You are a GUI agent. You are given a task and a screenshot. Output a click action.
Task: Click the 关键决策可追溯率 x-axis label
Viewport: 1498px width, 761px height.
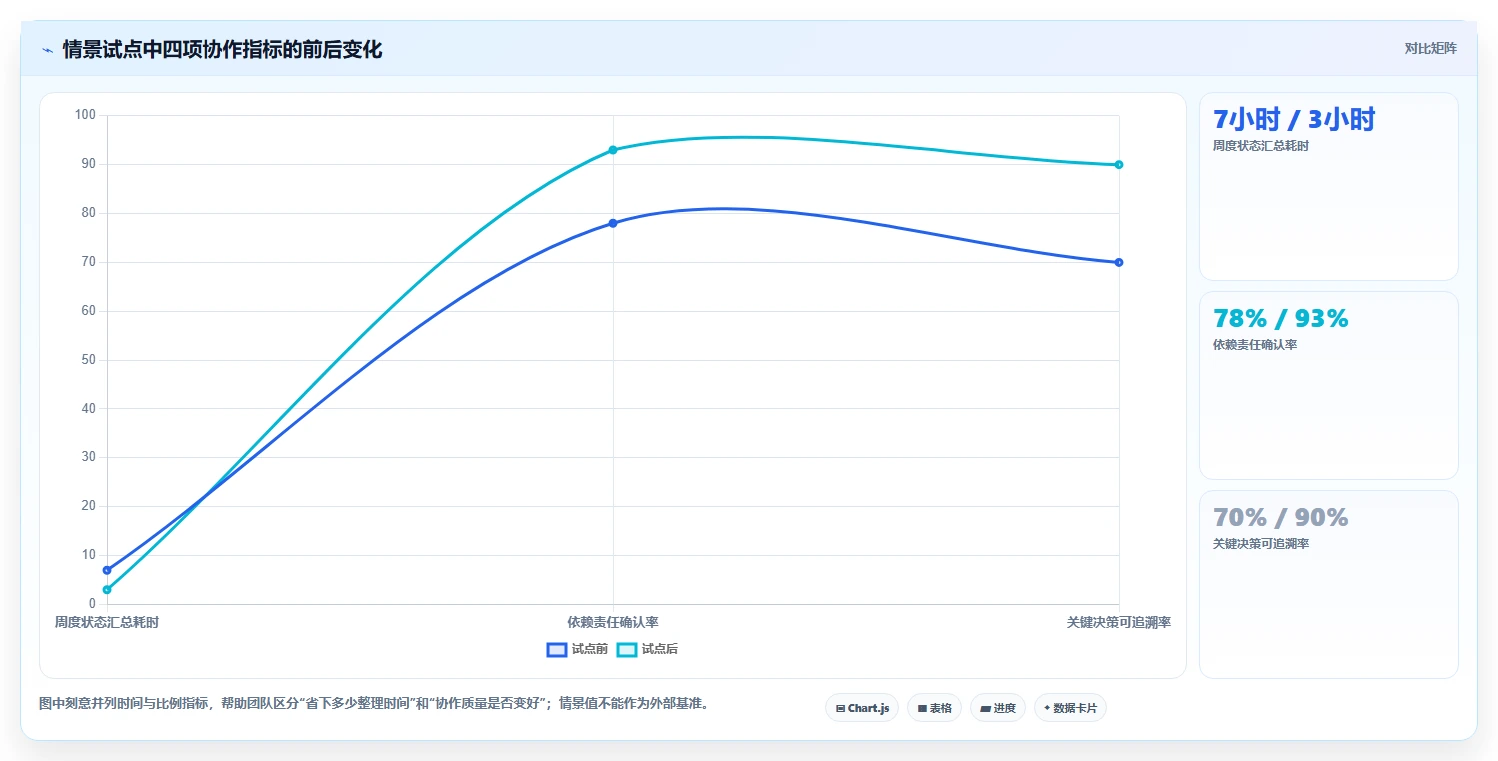click(1119, 622)
